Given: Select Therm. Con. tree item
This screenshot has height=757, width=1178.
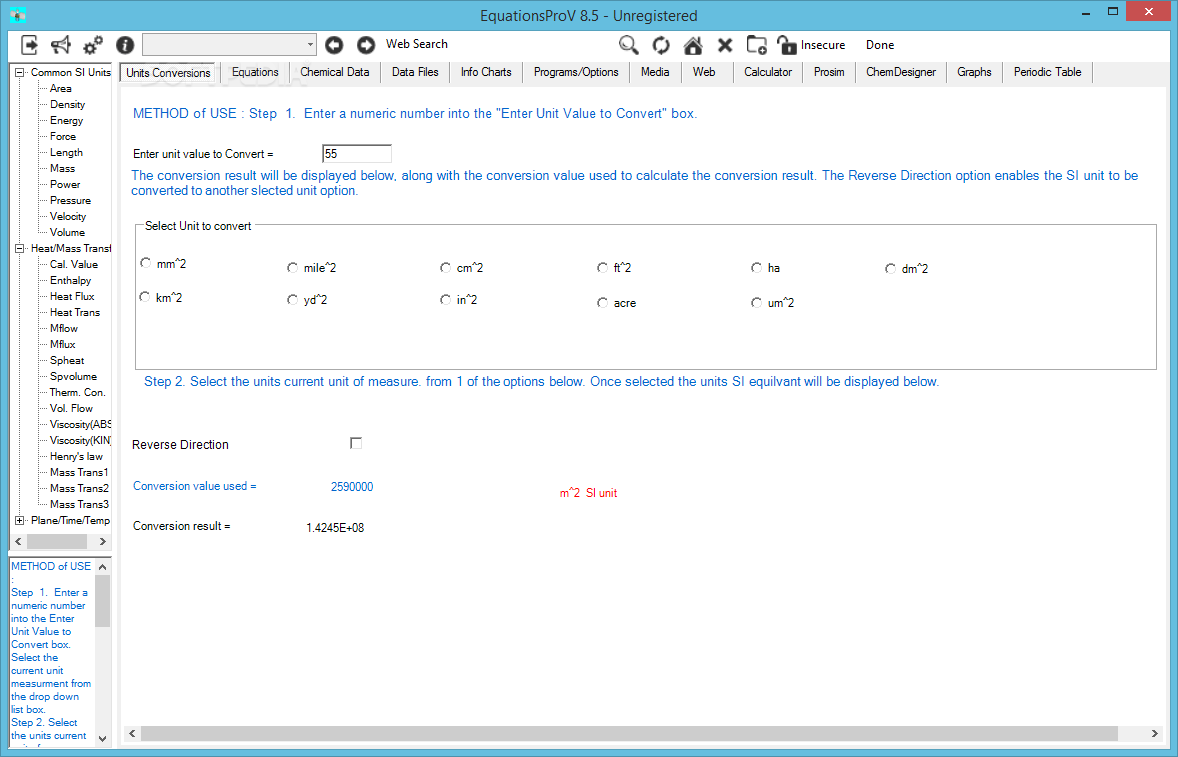Looking at the screenshot, I should (77, 392).
